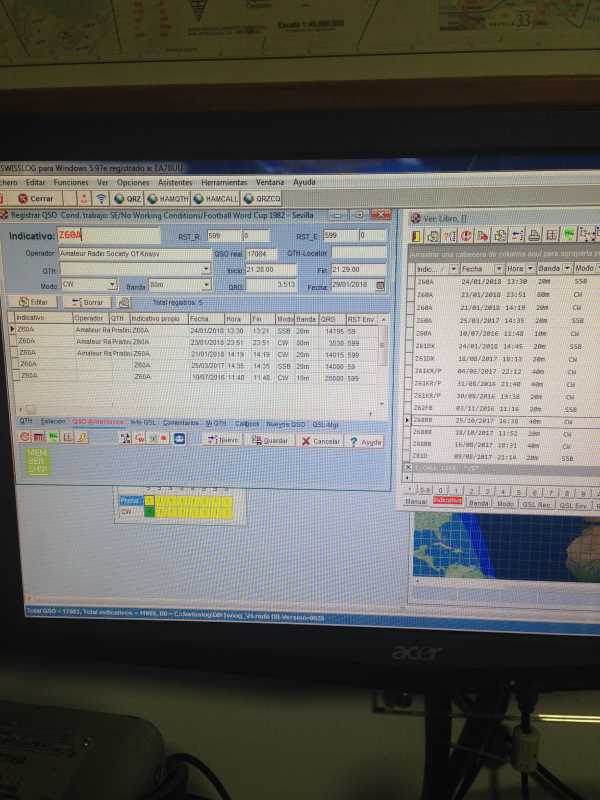Open the QRZ lookup globe button
The height and width of the screenshot is (800, 600).
pyautogui.click(x=128, y=198)
